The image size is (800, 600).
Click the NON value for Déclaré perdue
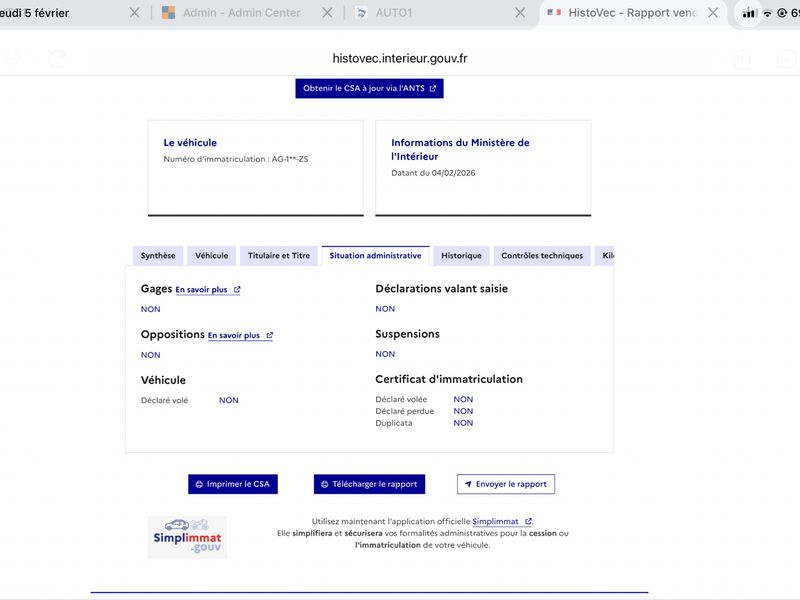pyautogui.click(x=463, y=411)
